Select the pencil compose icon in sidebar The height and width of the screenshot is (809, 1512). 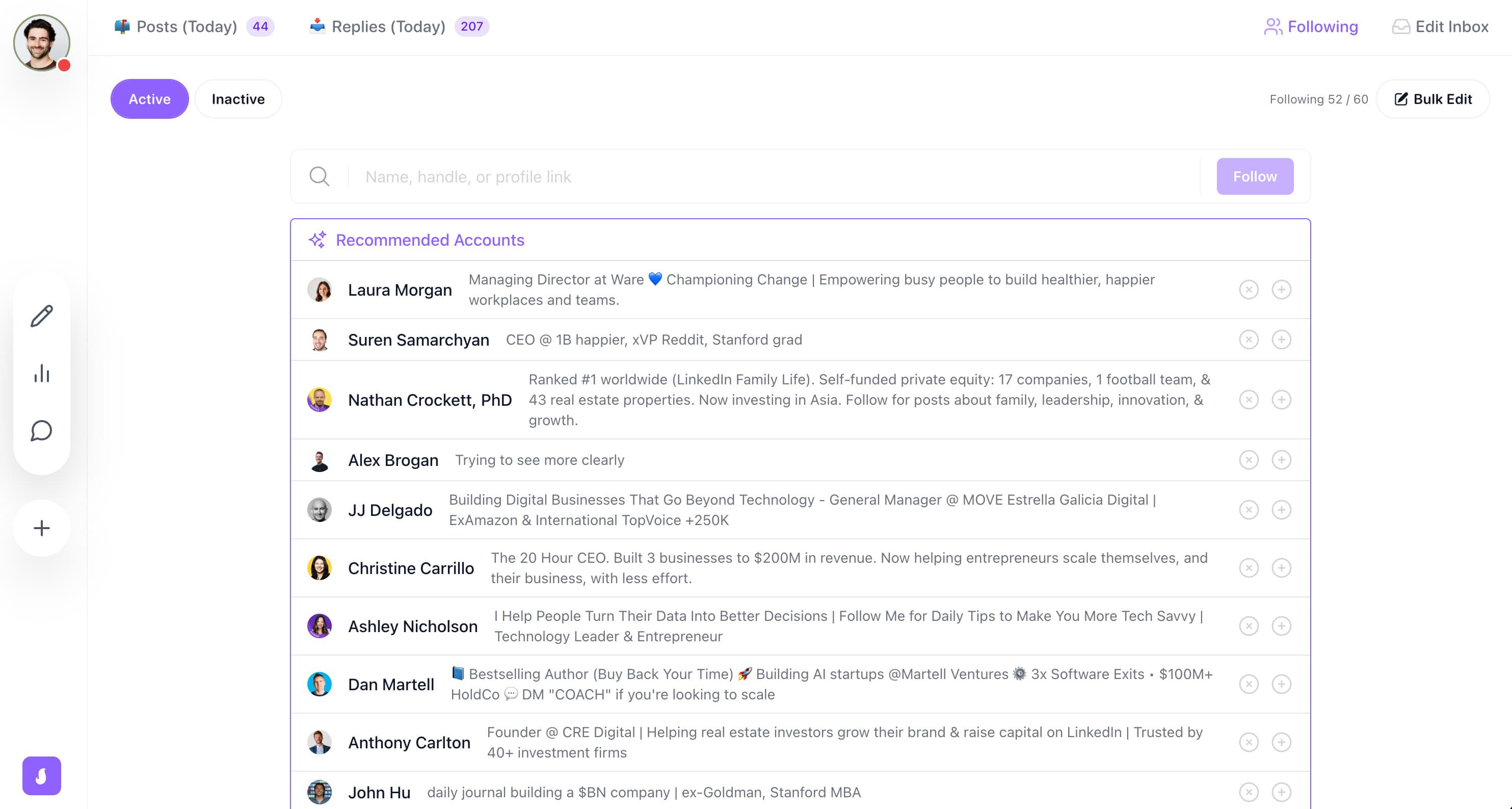coord(41,316)
